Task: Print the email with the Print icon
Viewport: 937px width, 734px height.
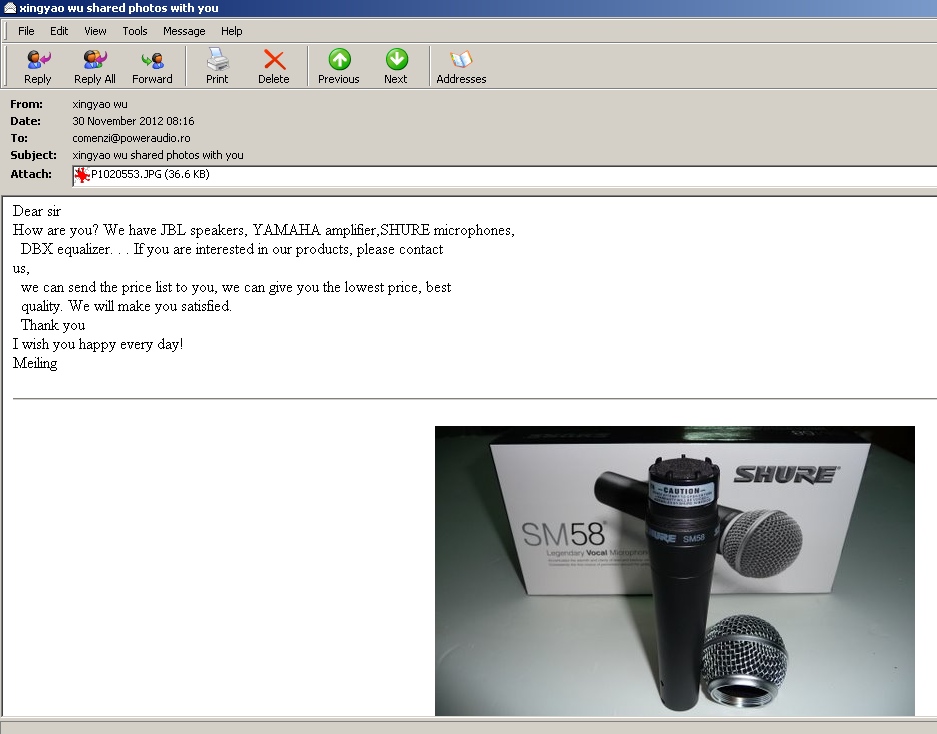Action: [217, 66]
